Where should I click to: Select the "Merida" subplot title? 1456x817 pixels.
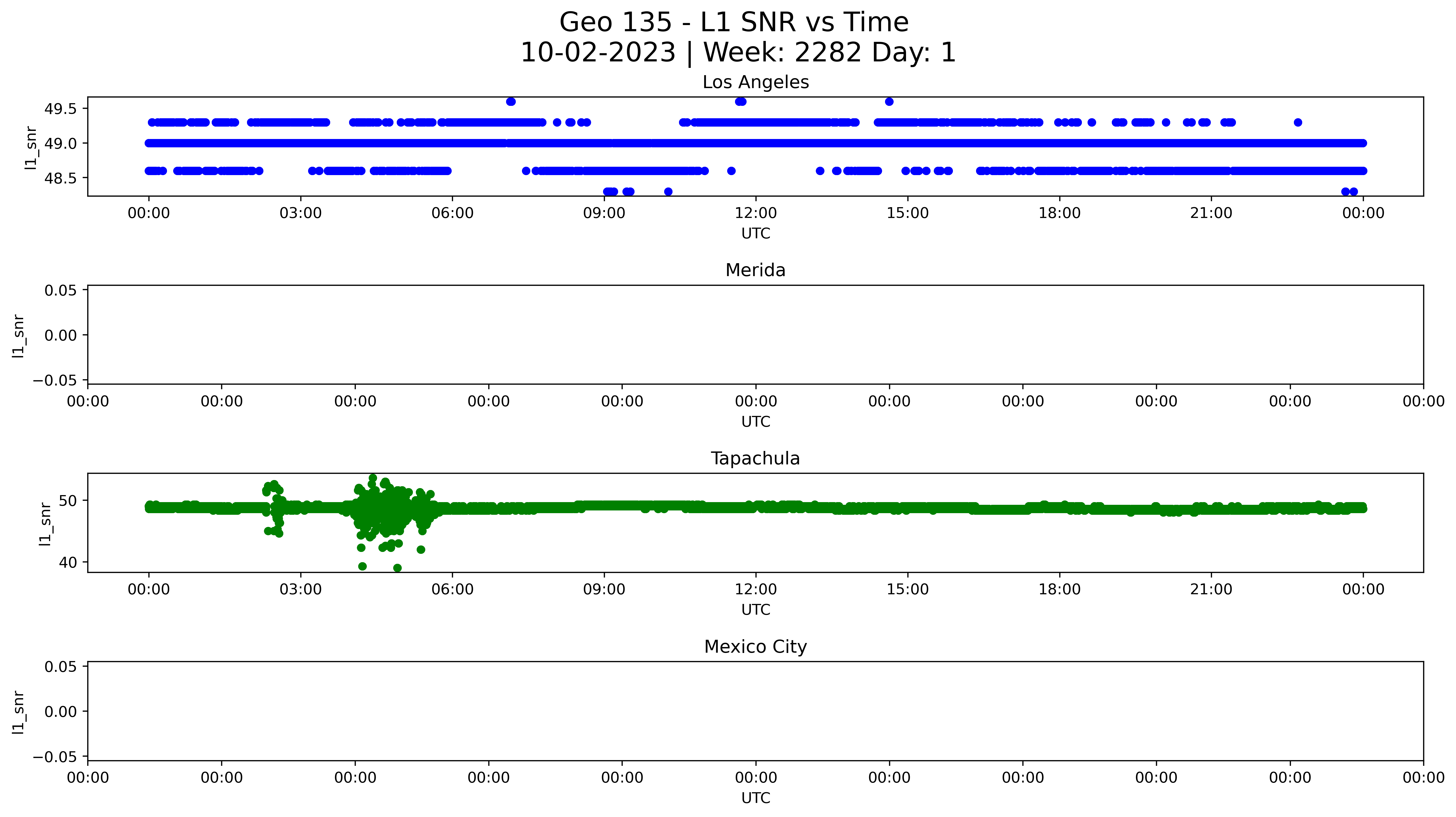(756, 270)
